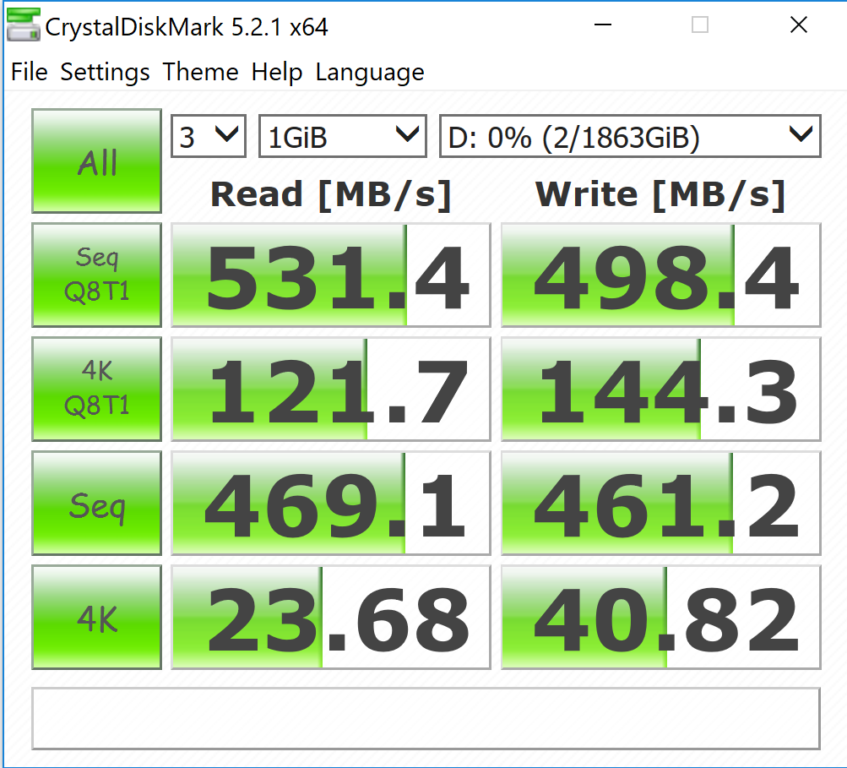The height and width of the screenshot is (768, 847).
Task: Close the CrystalDiskMark window
Action: [x=798, y=25]
